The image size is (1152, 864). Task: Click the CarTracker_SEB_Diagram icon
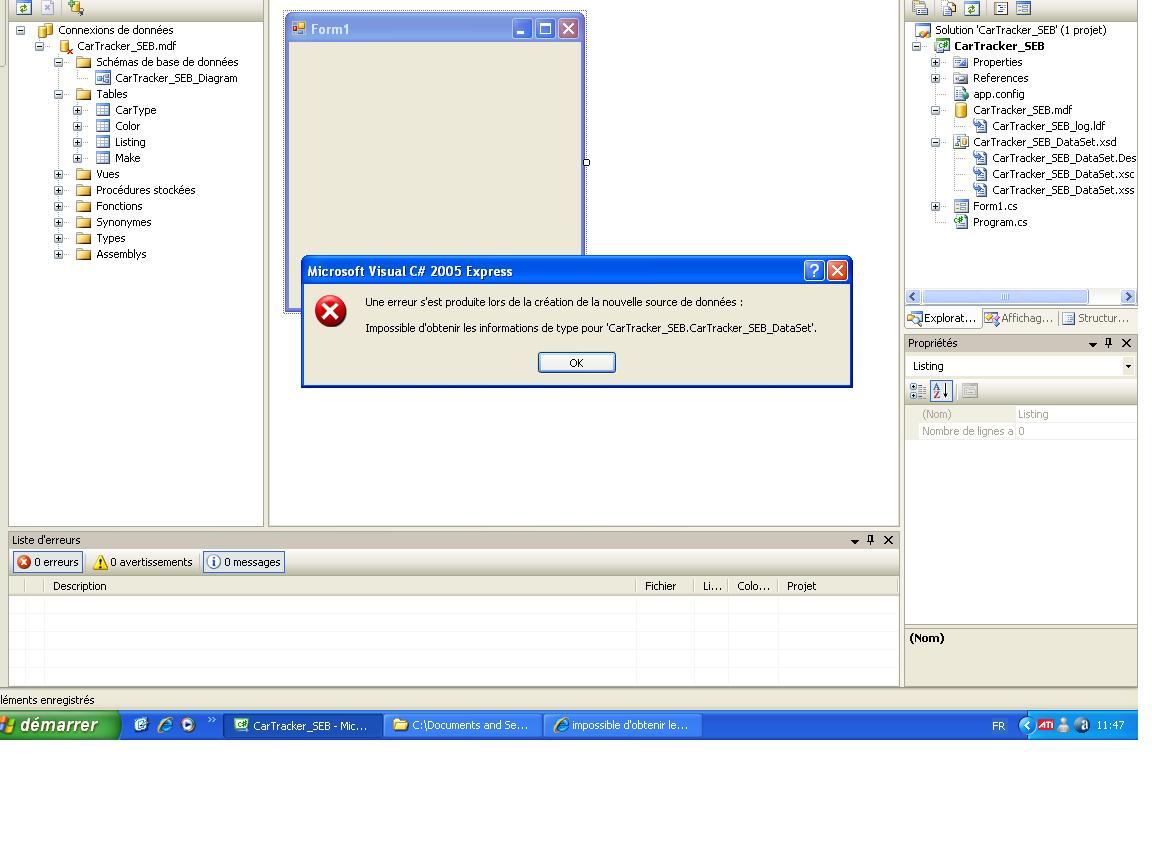click(x=103, y=78)
